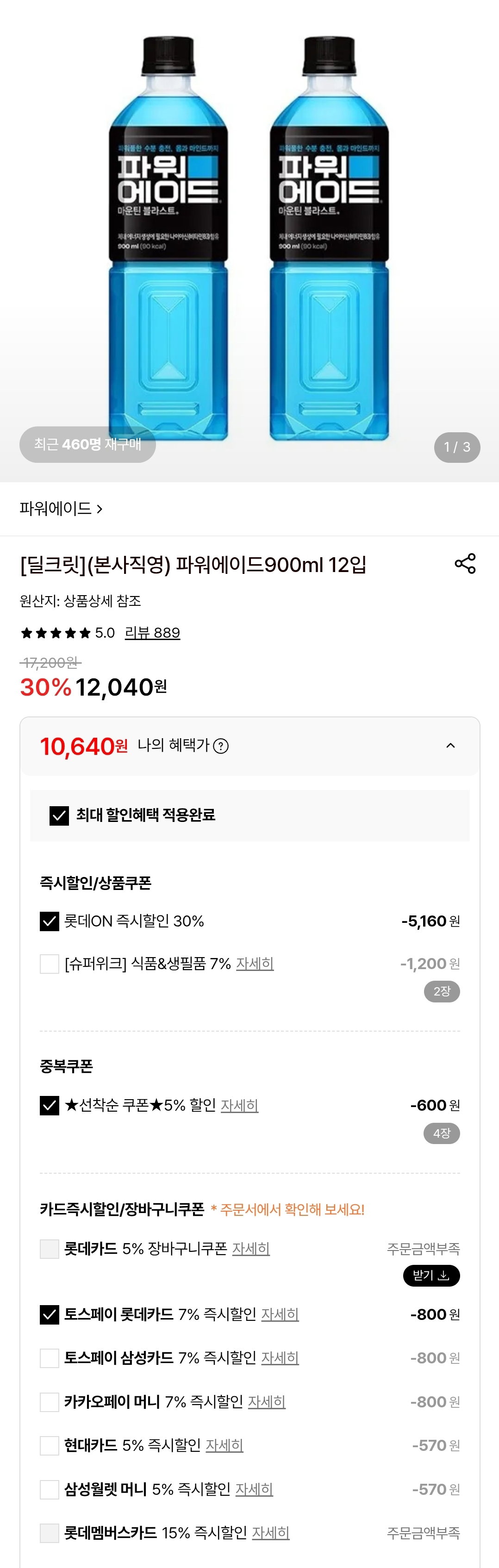The width and height of the screenshot is (499, 1568).
Task: Uncheck 롯데ON 즉시할인 30% checkbox
Action: tap(49, 921)
